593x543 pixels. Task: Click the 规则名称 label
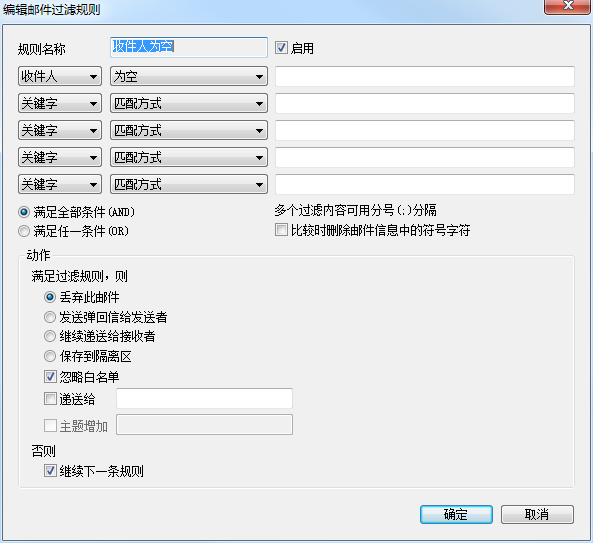tap(42, 49)
